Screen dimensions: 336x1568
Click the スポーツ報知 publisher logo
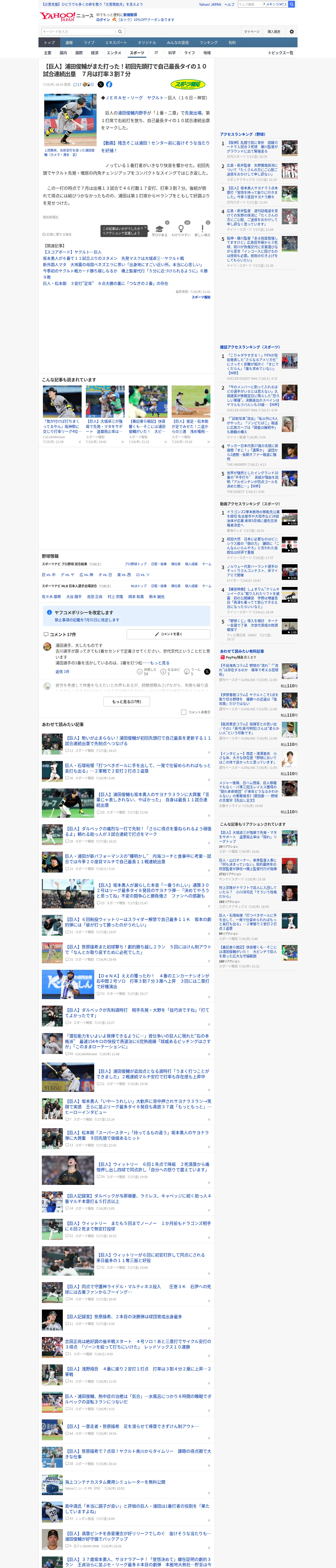188,85
